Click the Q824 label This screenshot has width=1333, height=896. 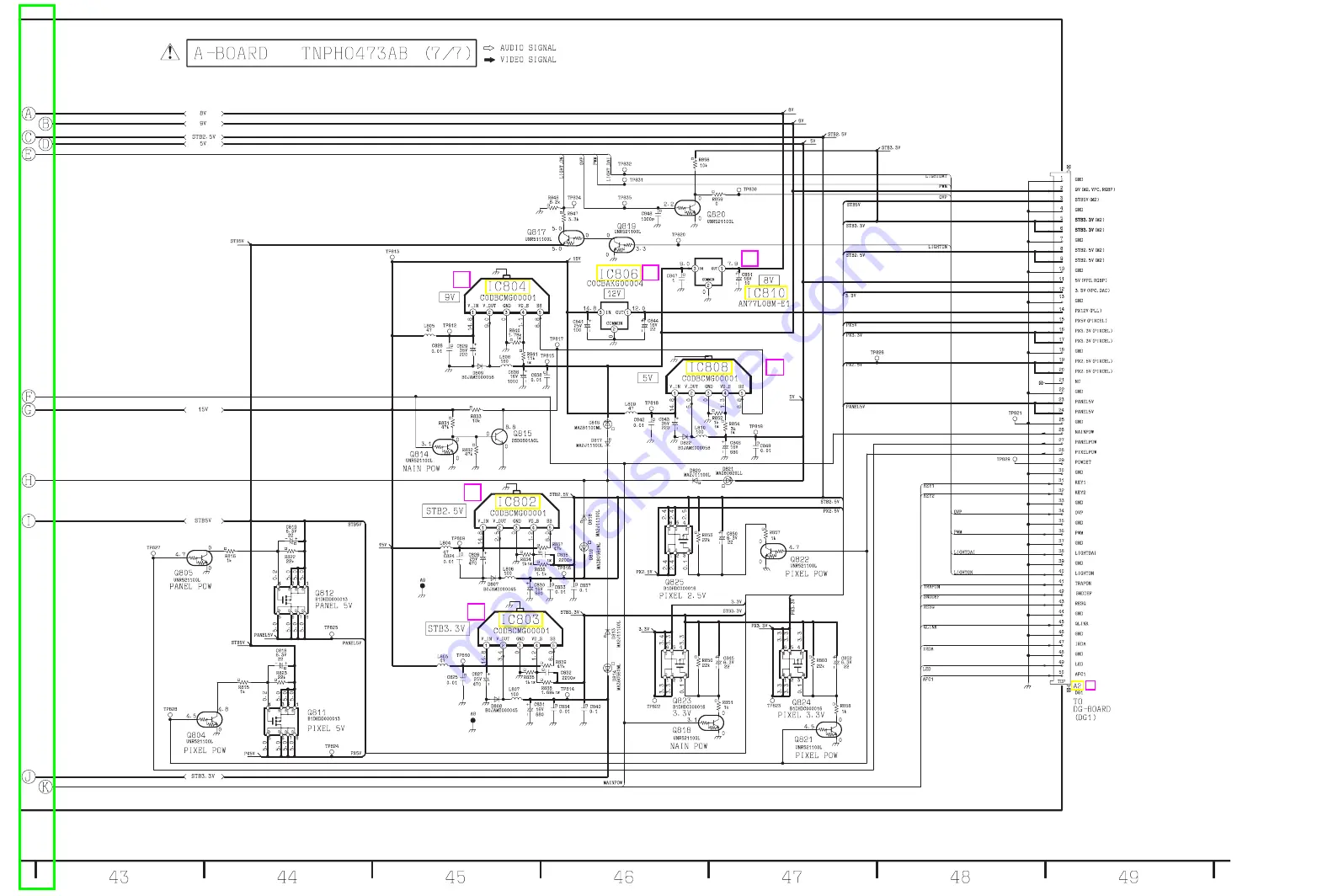click(x=801, y=702)
